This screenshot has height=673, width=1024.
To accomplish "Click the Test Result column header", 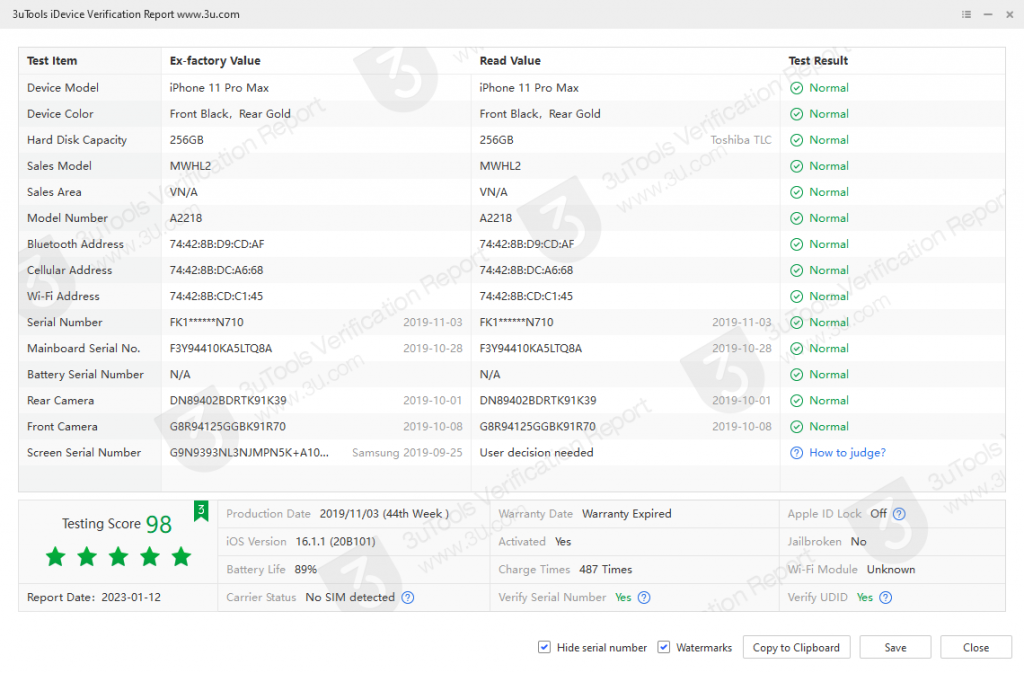I will 818,61.
